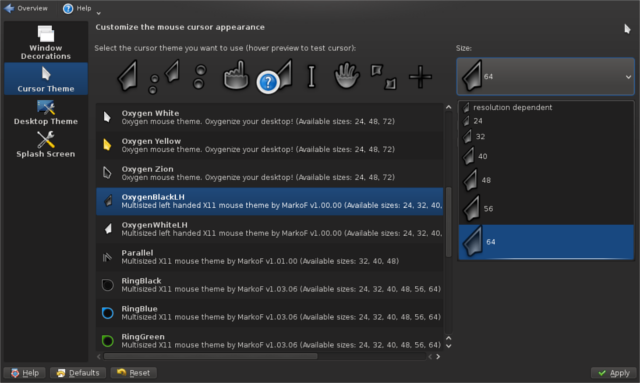Apply the cursor theme changes
The height and width of the screenshot is (383, 640).
pos(614,373)
